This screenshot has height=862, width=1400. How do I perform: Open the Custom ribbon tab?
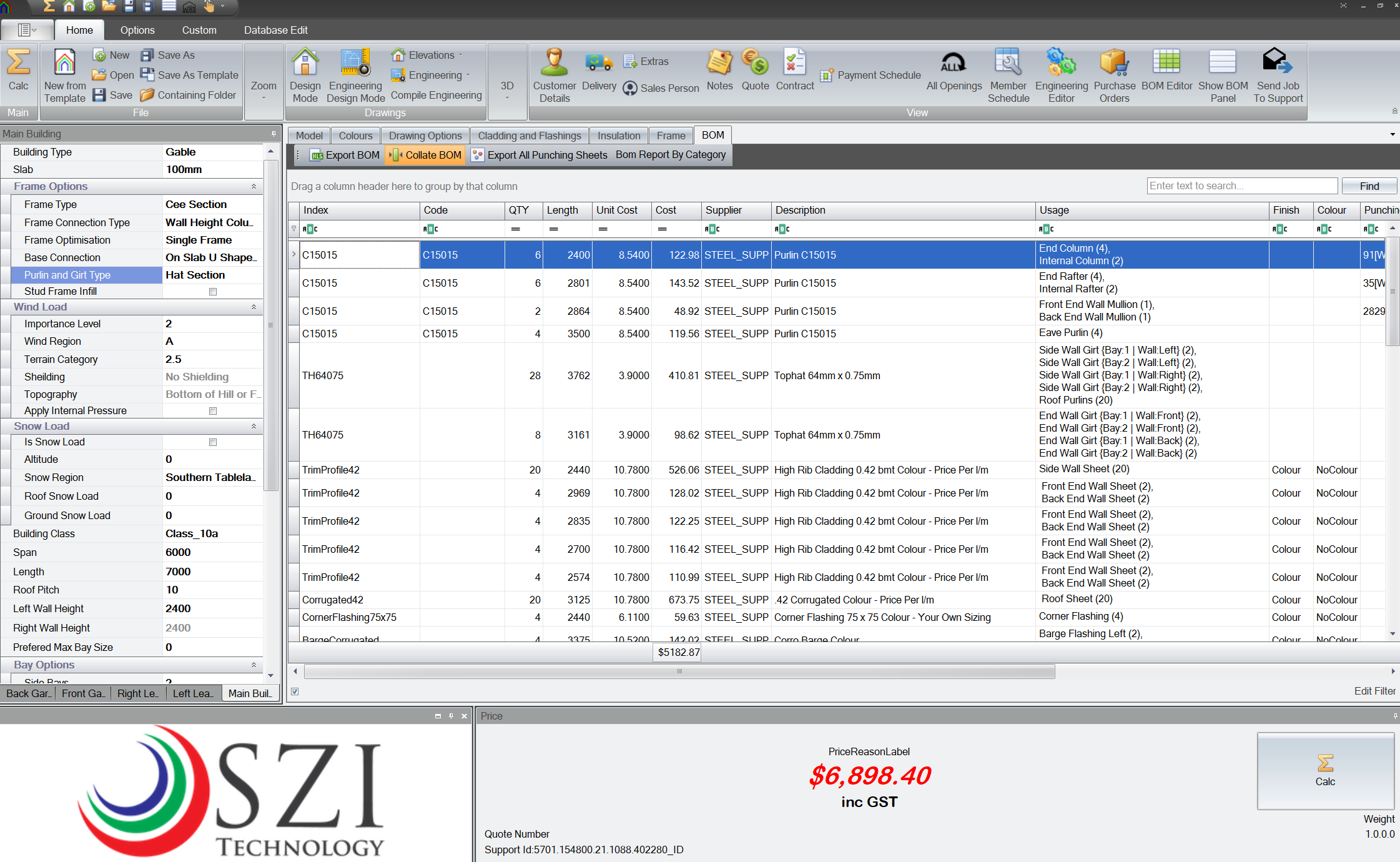tap(199, 30)
